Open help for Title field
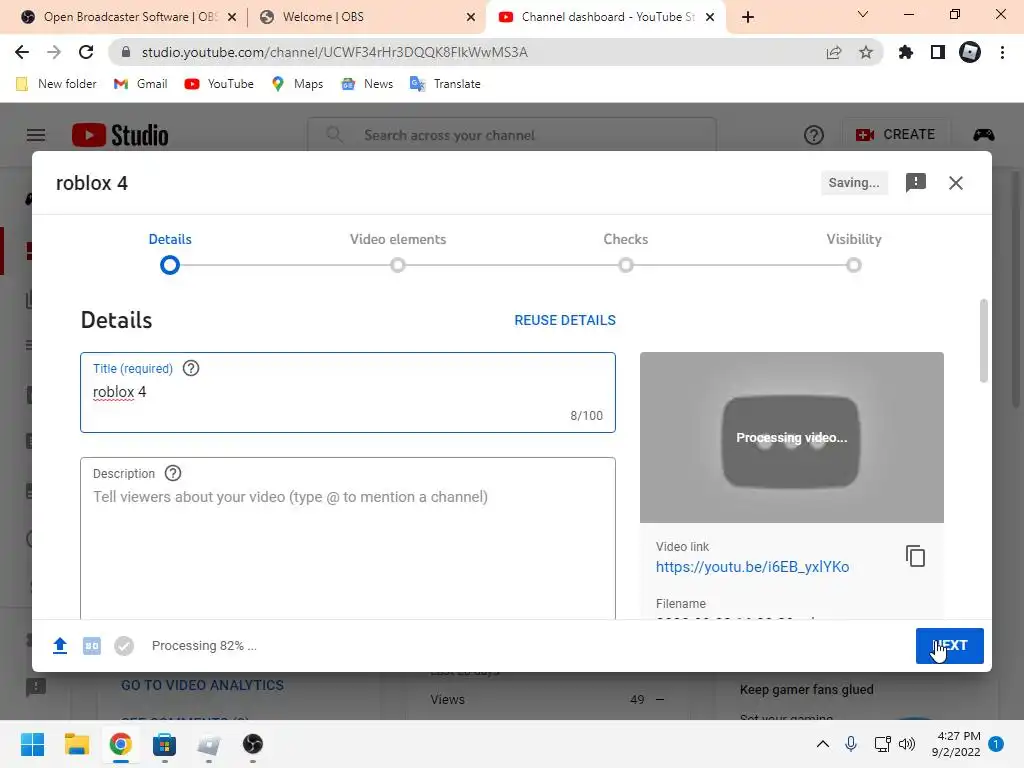Image resolution: width=1024 pixels, height=768 pixels. 191,368
